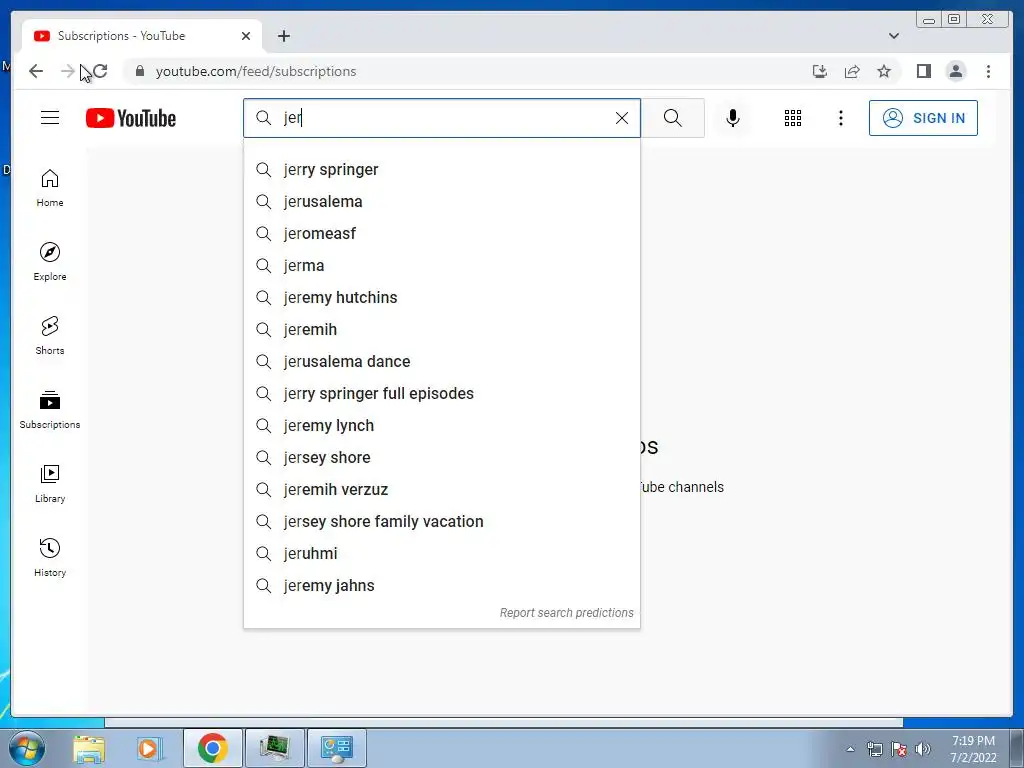Click Chrome taskbar icon
1024x768 pixels.
click(x=212, y=748)
